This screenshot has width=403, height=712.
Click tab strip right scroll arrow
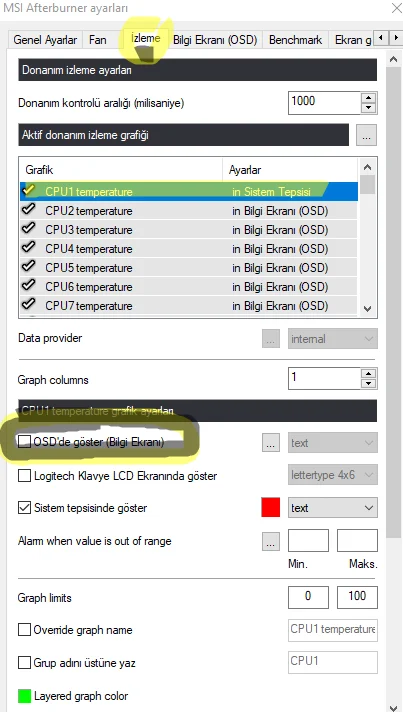click(x=394, y=37)
